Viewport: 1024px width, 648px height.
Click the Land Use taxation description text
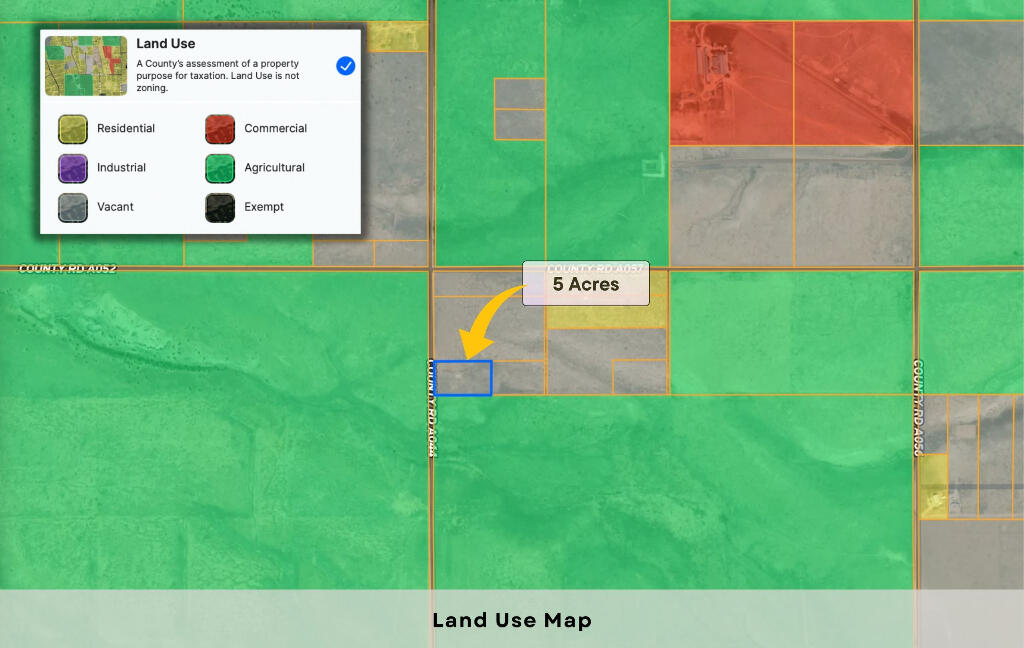click(x=217, y=76)
